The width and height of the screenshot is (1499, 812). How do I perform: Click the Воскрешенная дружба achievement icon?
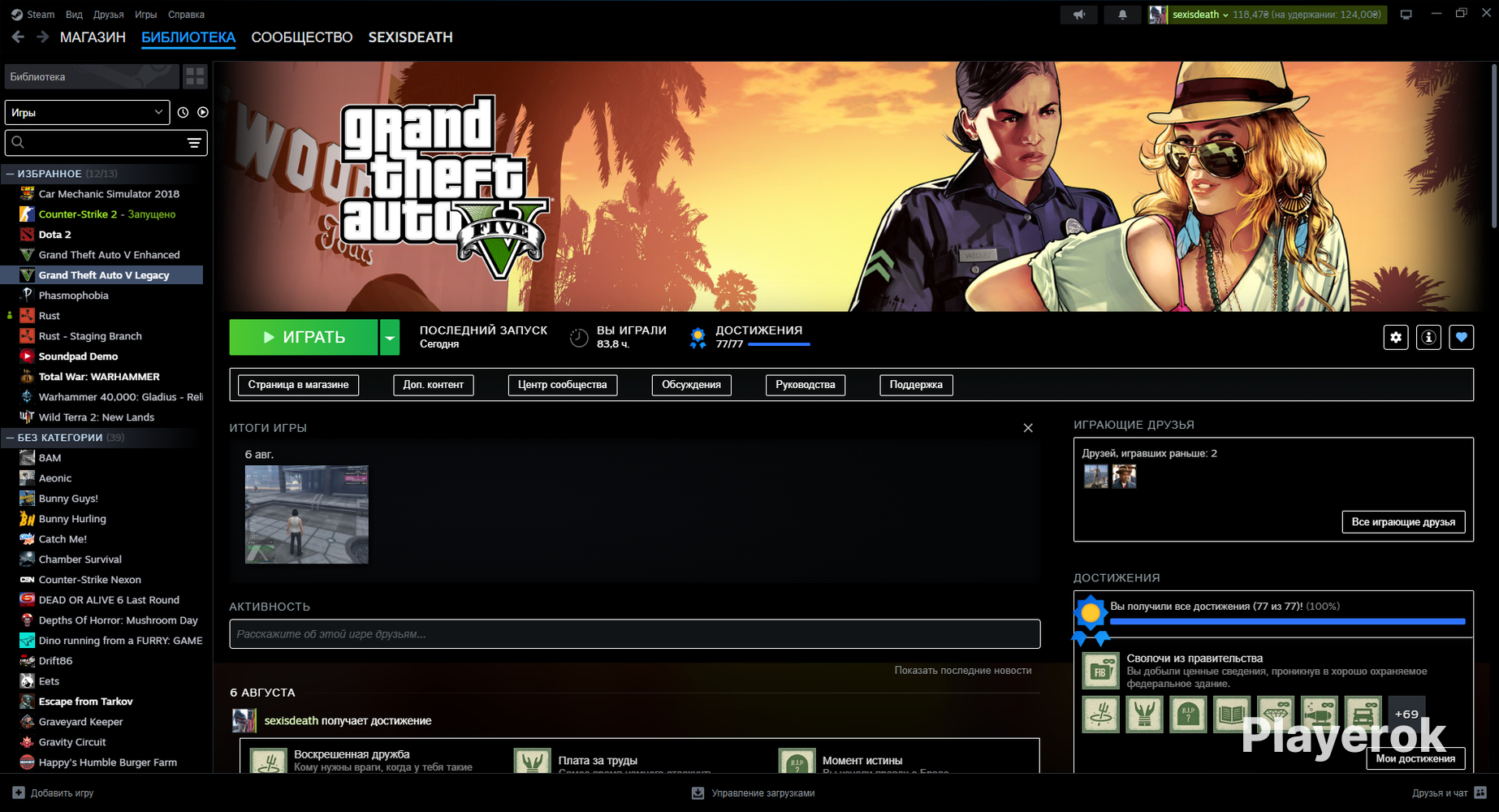coord(268,760)
